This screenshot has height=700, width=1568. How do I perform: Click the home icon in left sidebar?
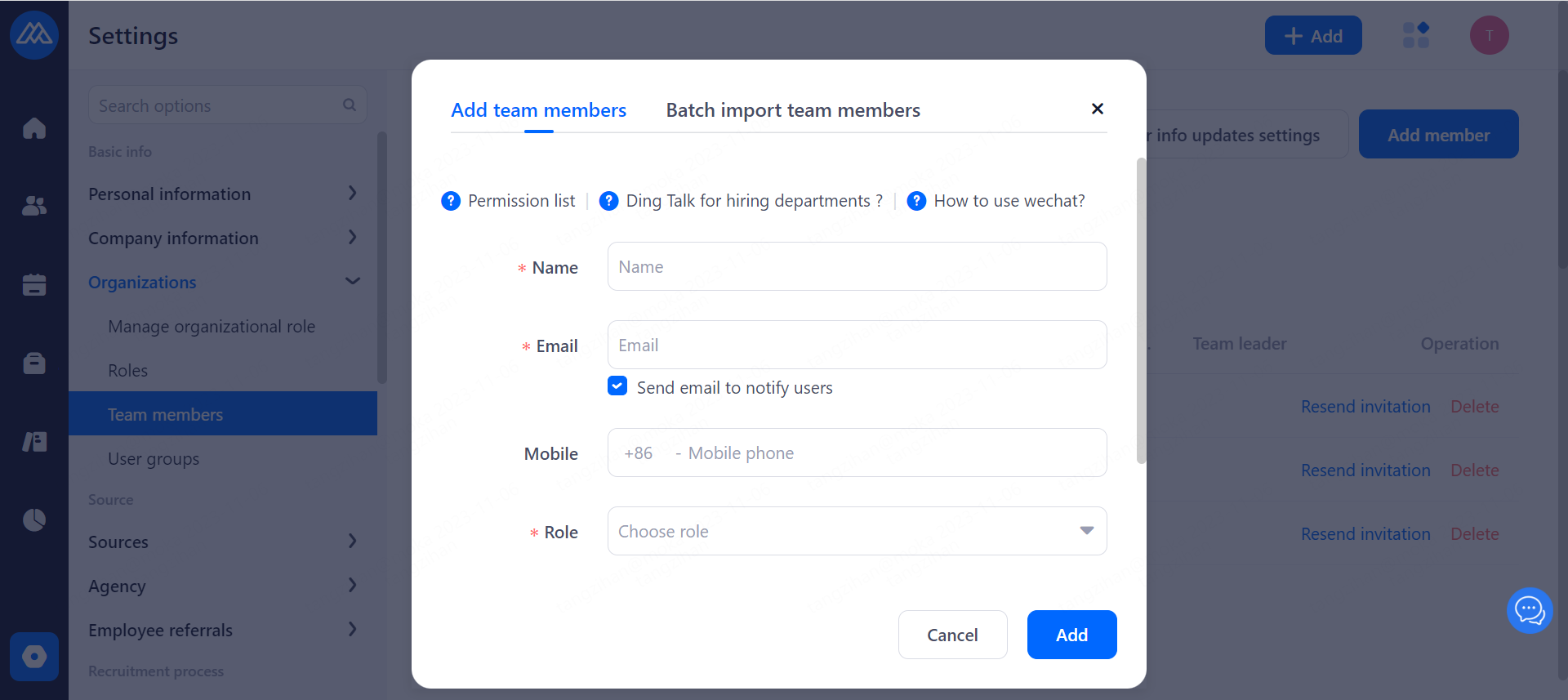pos(34,128)
